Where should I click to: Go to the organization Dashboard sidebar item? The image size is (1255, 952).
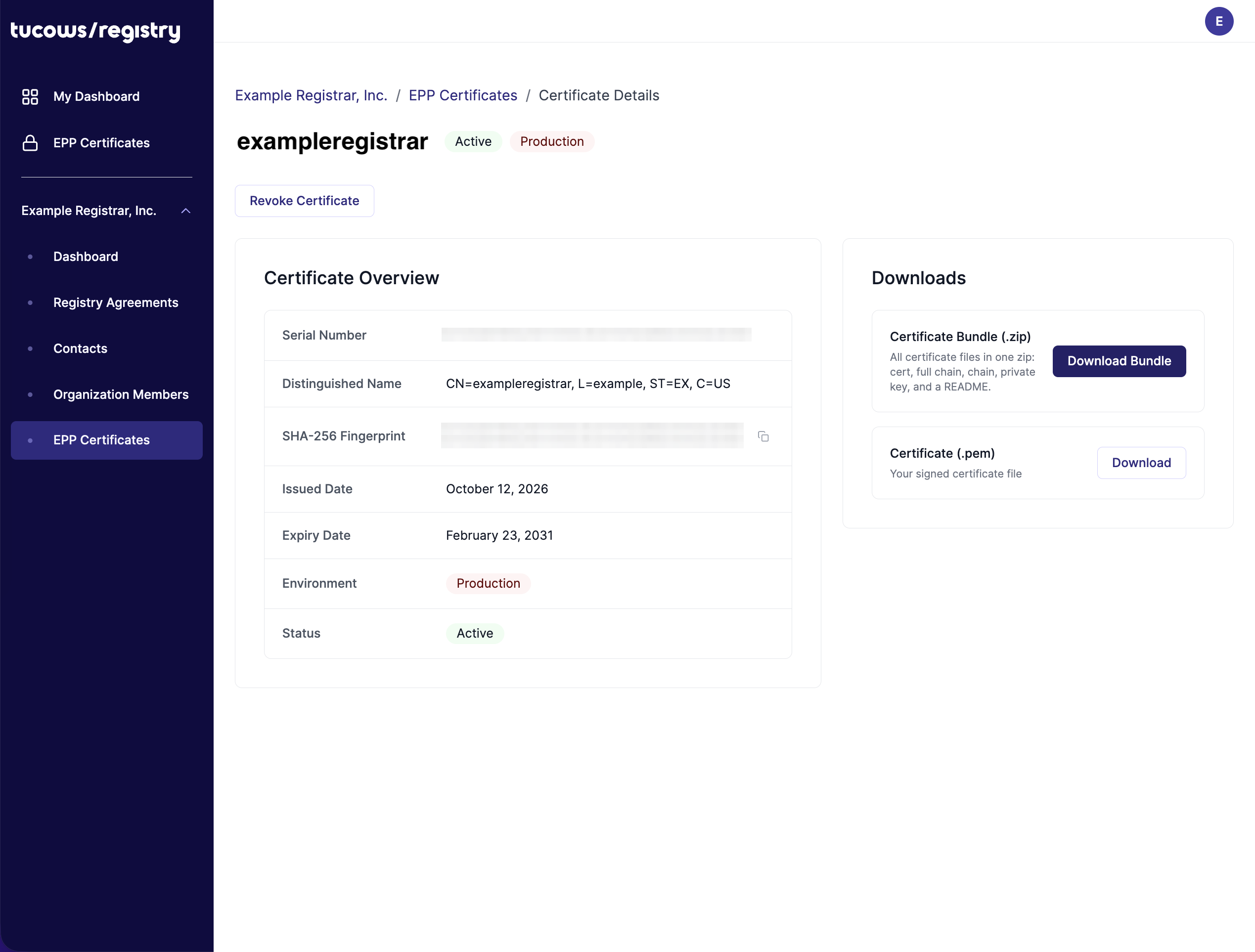coord(86,257)
